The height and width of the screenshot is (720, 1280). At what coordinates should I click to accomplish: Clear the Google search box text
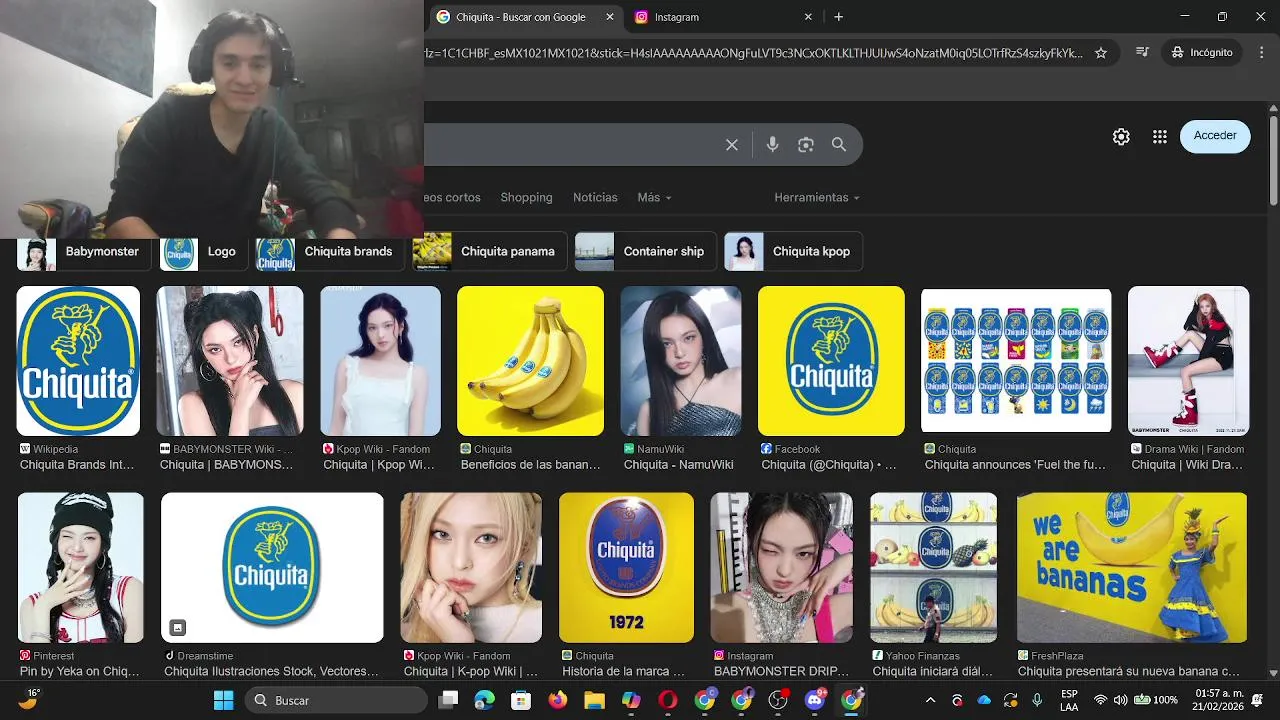point(732,145)
